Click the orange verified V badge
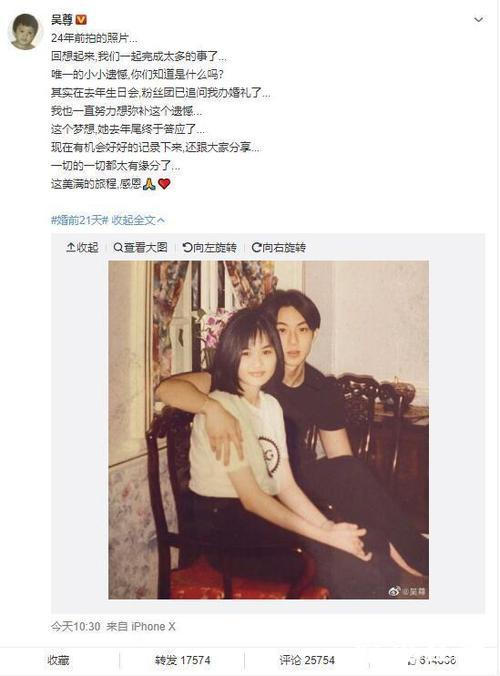The image size is (500, 676). coord(81,19)
